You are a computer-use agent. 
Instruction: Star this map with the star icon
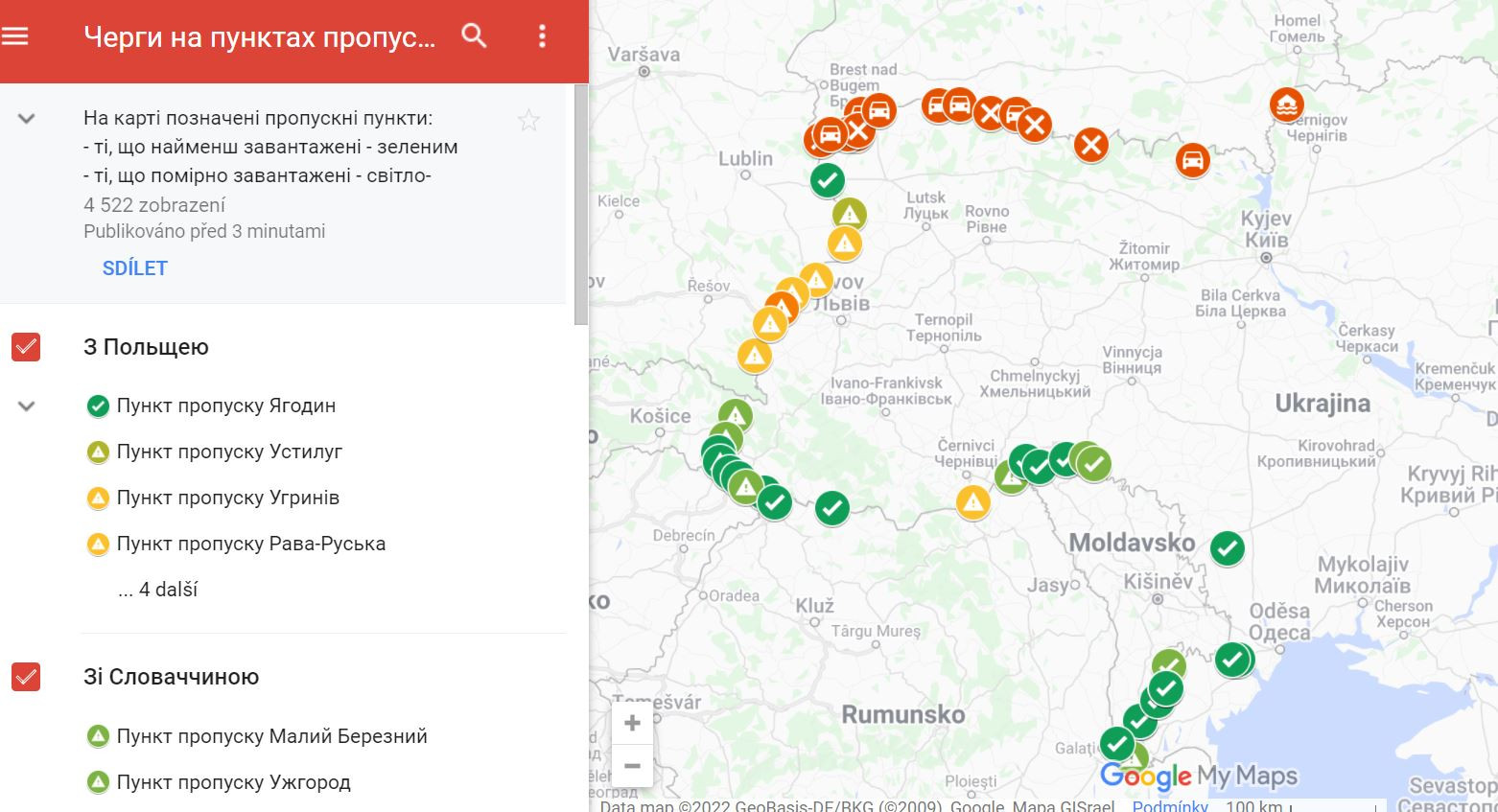(x=528, y=120)
